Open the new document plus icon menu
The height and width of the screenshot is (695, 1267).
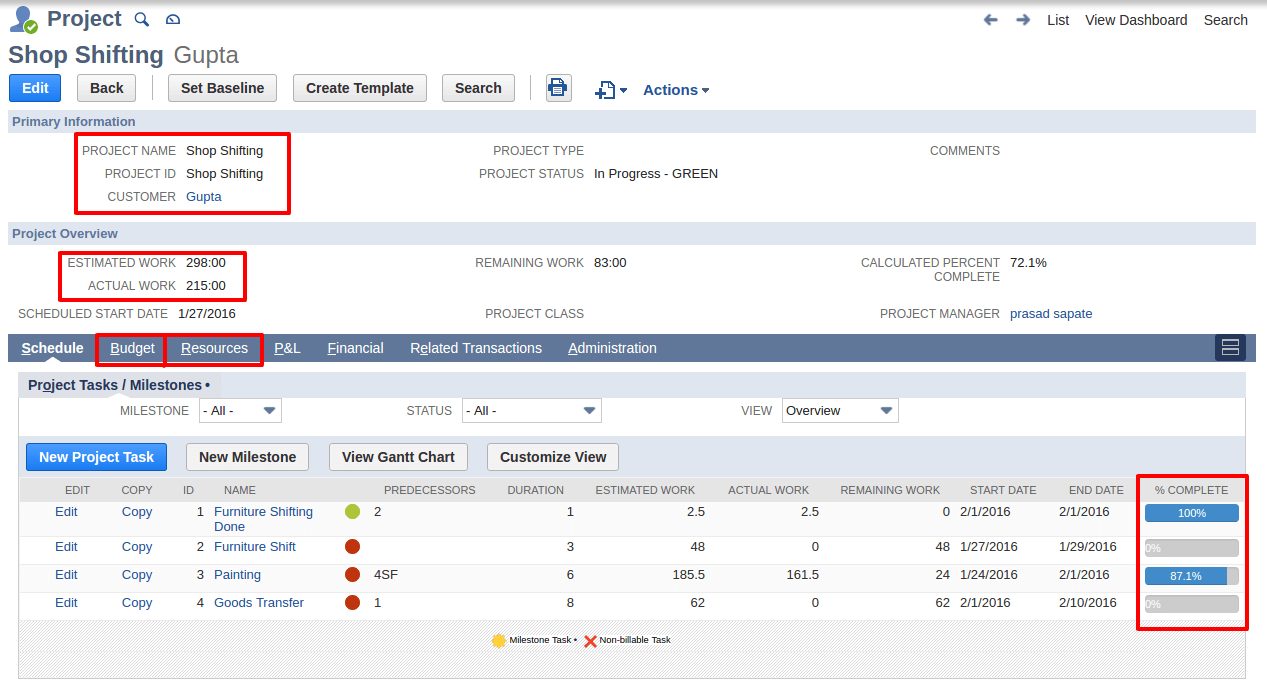point(610,90)
